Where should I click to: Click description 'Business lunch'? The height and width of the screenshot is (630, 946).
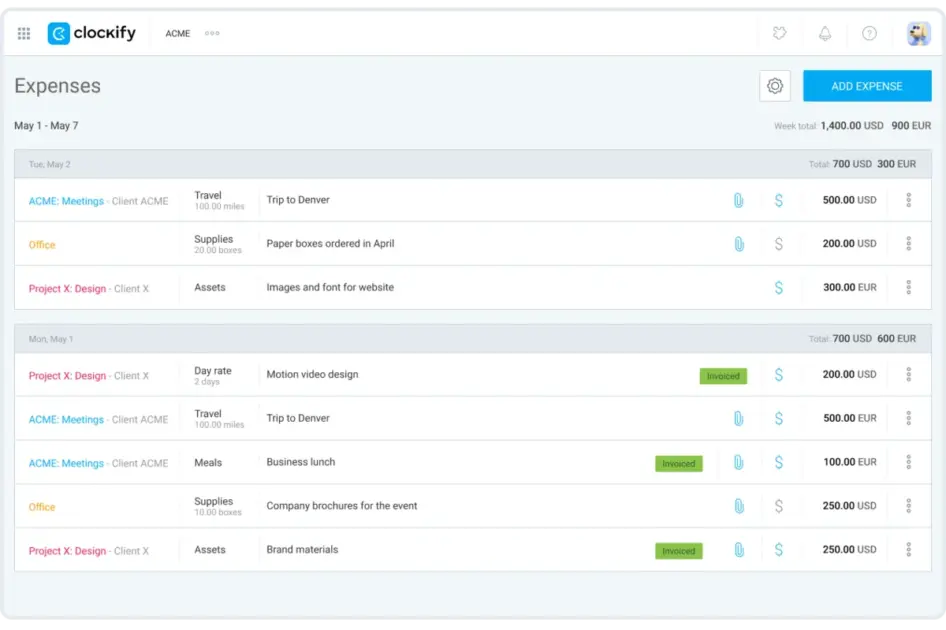click(x=300, y=462)
